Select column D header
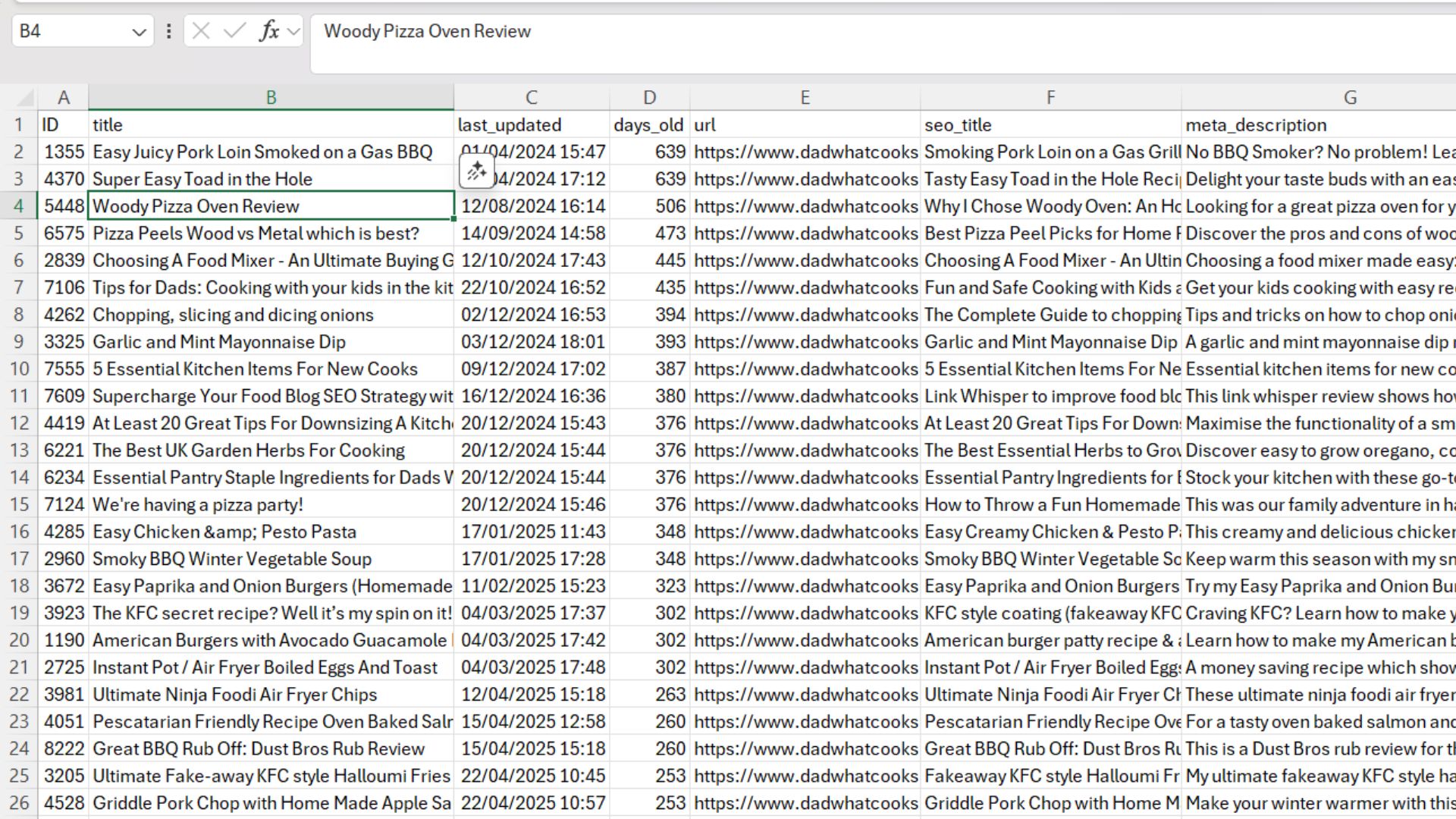Viewport: 1456px width, 819px height. 649,98
